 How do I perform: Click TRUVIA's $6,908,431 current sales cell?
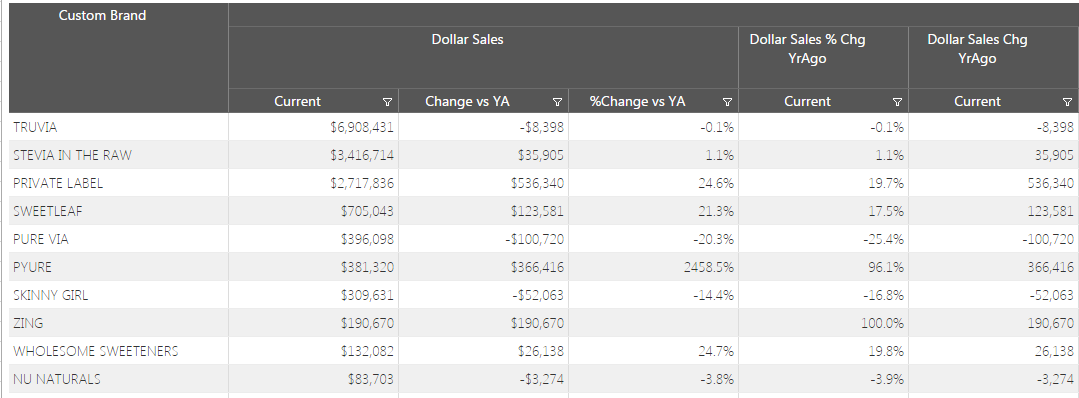[x=314, y=127]
